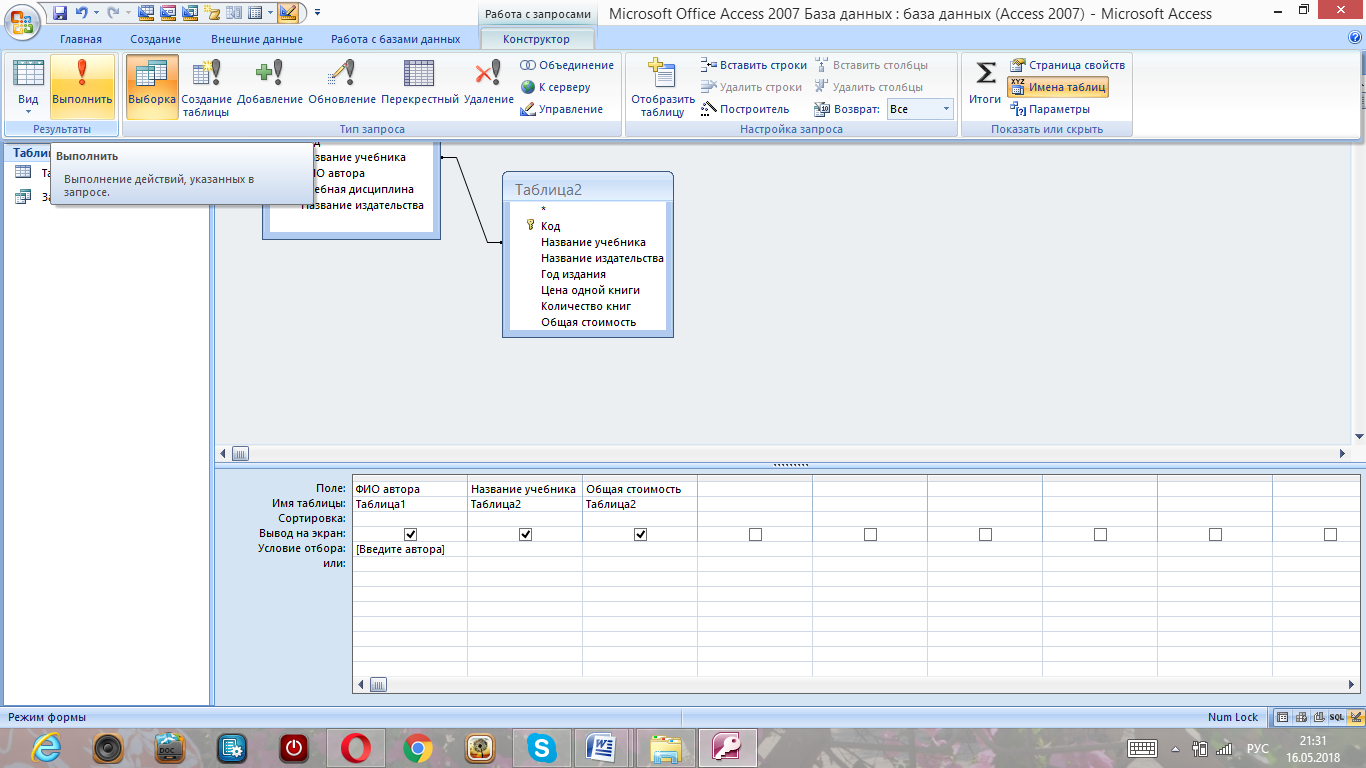Select the Конструктор ribbon tab
Viewport: 1366px width, 768px height.
pos(538,39)
